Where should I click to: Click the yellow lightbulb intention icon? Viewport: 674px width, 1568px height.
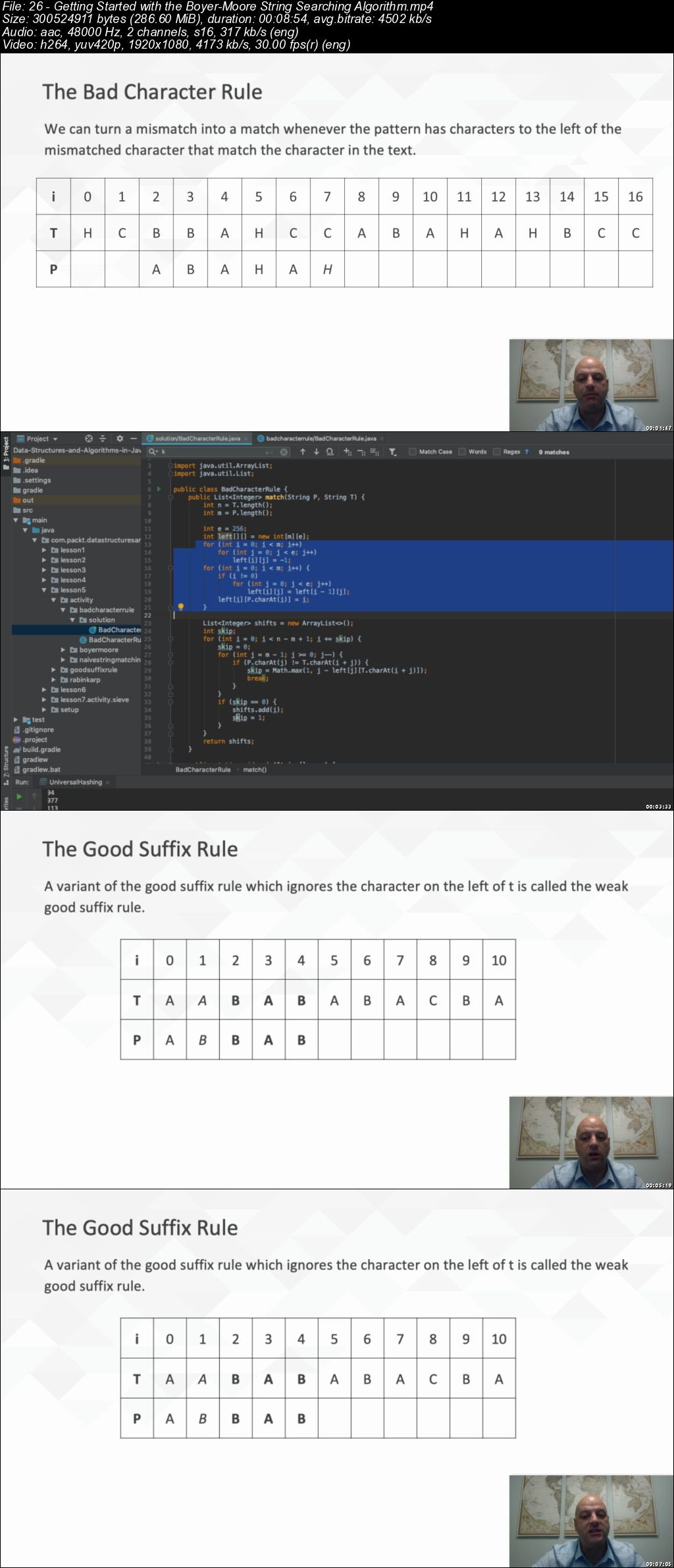coord(181,607)
